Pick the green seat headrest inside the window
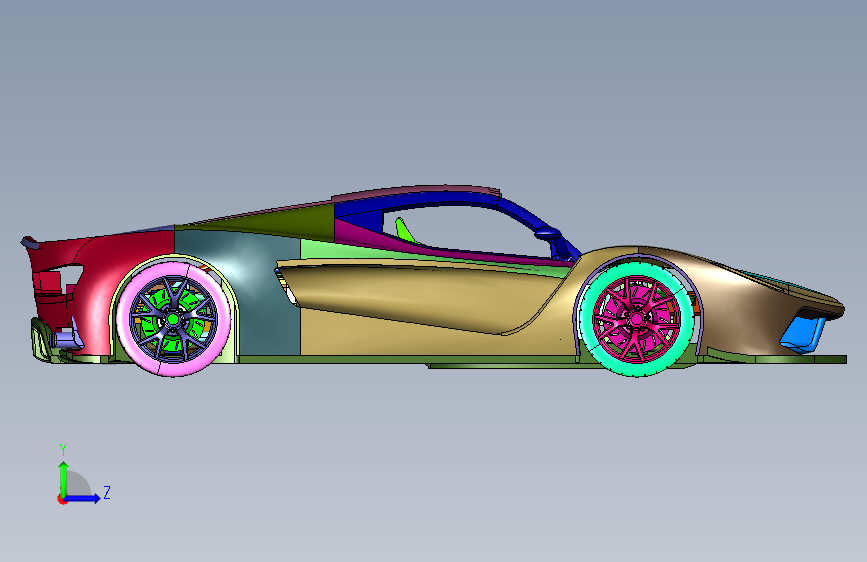This screenshot has height=562, width=867. [404, 230]
